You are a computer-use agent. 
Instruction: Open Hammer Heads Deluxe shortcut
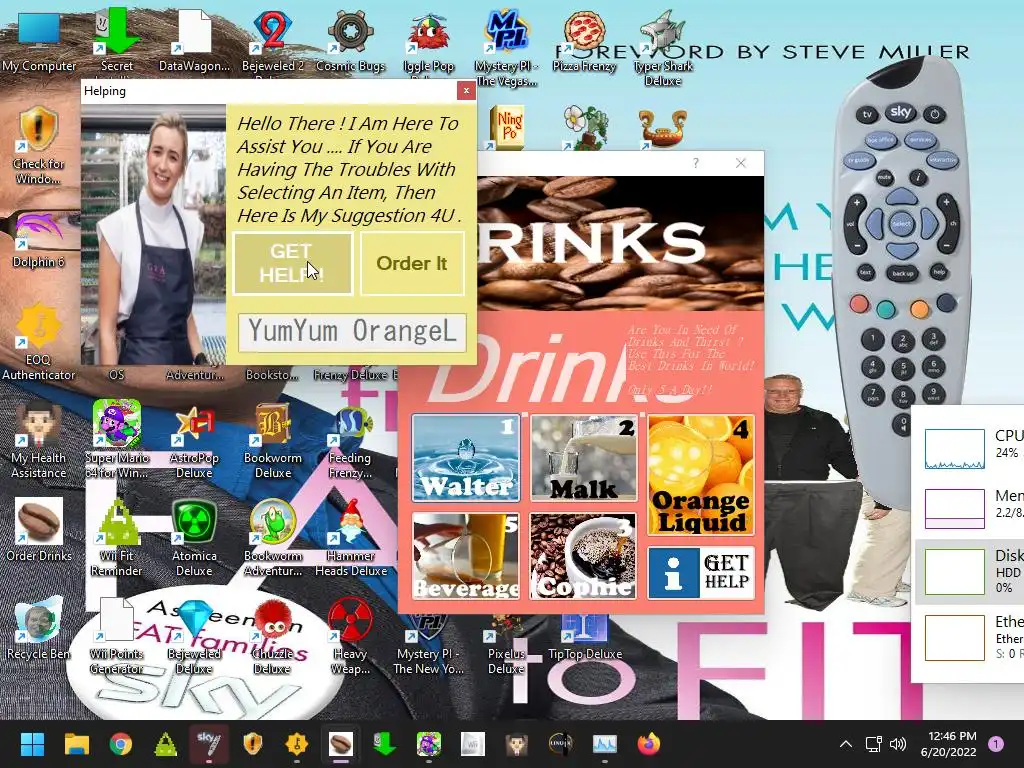pyautogui.click(x=350, y=537)
